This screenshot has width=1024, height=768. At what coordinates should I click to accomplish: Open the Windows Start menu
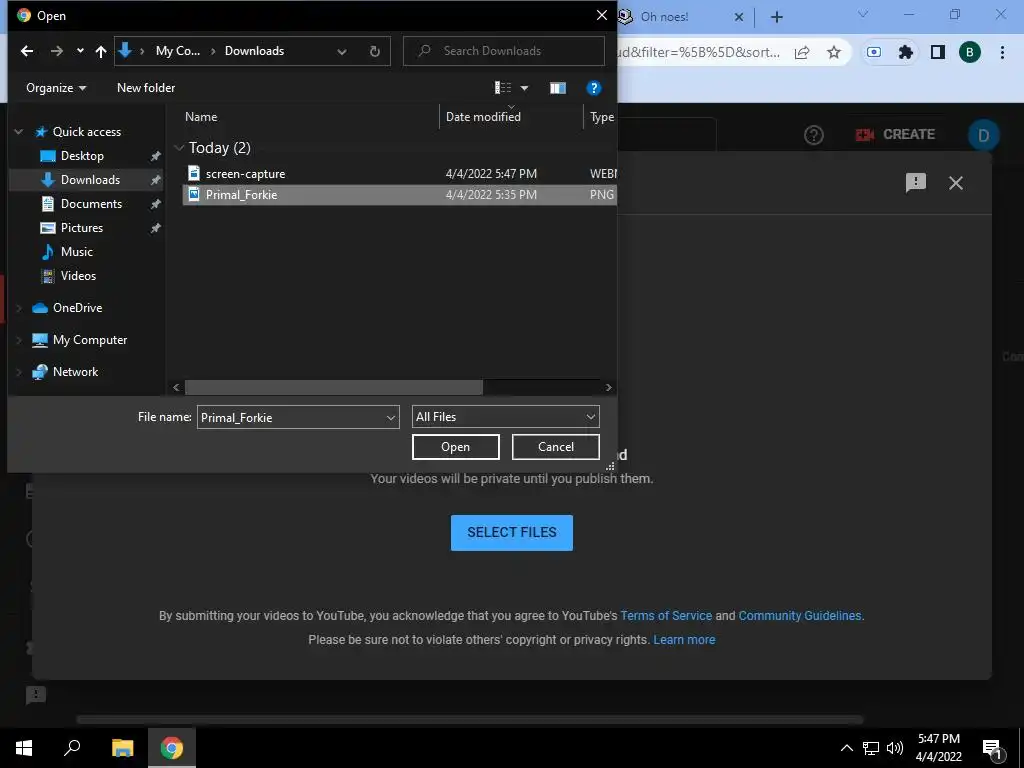tap(24, 748)
